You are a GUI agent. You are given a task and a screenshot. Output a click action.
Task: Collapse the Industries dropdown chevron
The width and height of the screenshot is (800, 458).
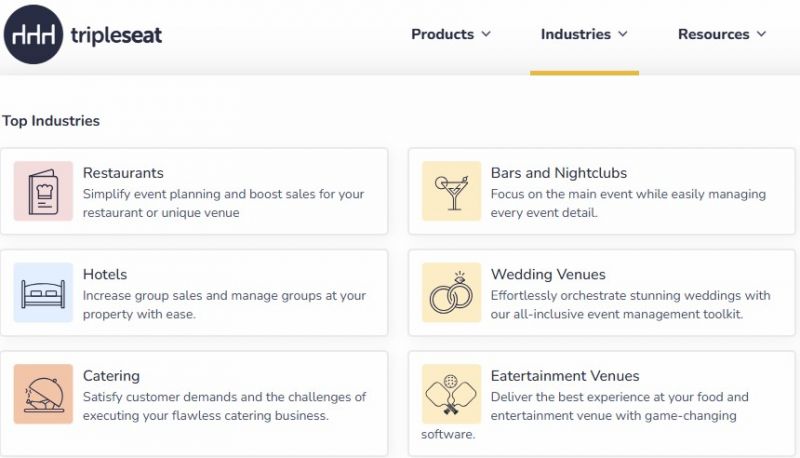(x=623, y=34)
